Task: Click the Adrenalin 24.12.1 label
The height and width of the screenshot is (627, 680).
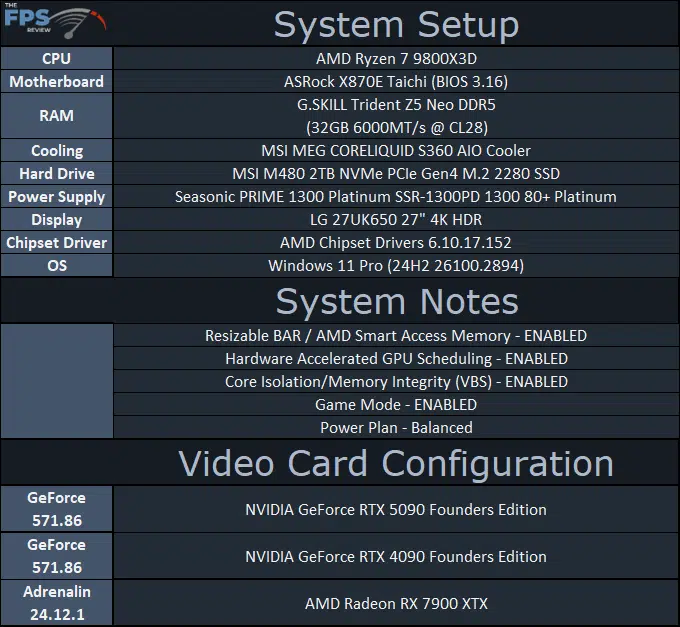Action: (x=57, y=603)
